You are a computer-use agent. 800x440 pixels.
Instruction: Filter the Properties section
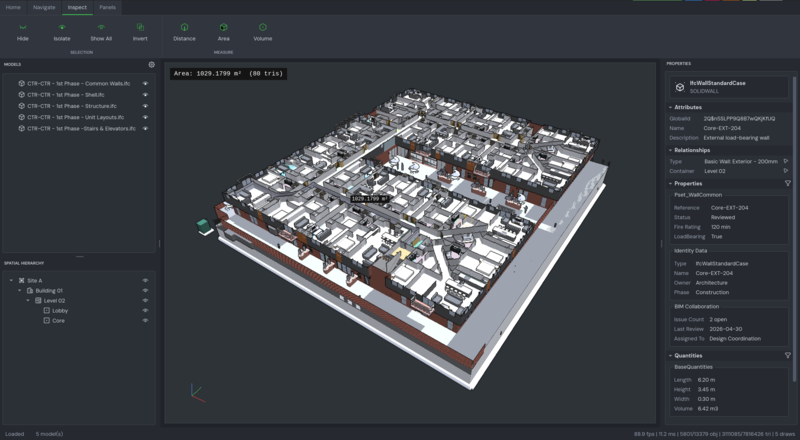click(x=787, y=183)
